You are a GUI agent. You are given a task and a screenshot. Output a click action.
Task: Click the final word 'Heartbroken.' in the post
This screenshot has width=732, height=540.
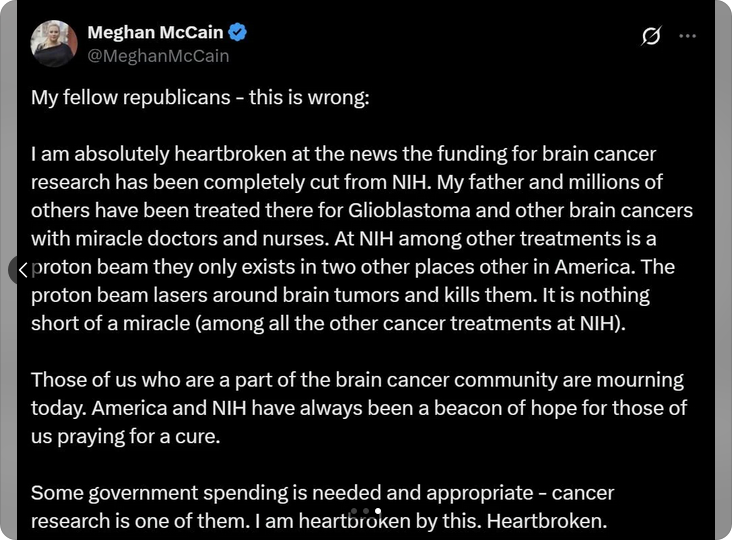click(x=547, y=521)
